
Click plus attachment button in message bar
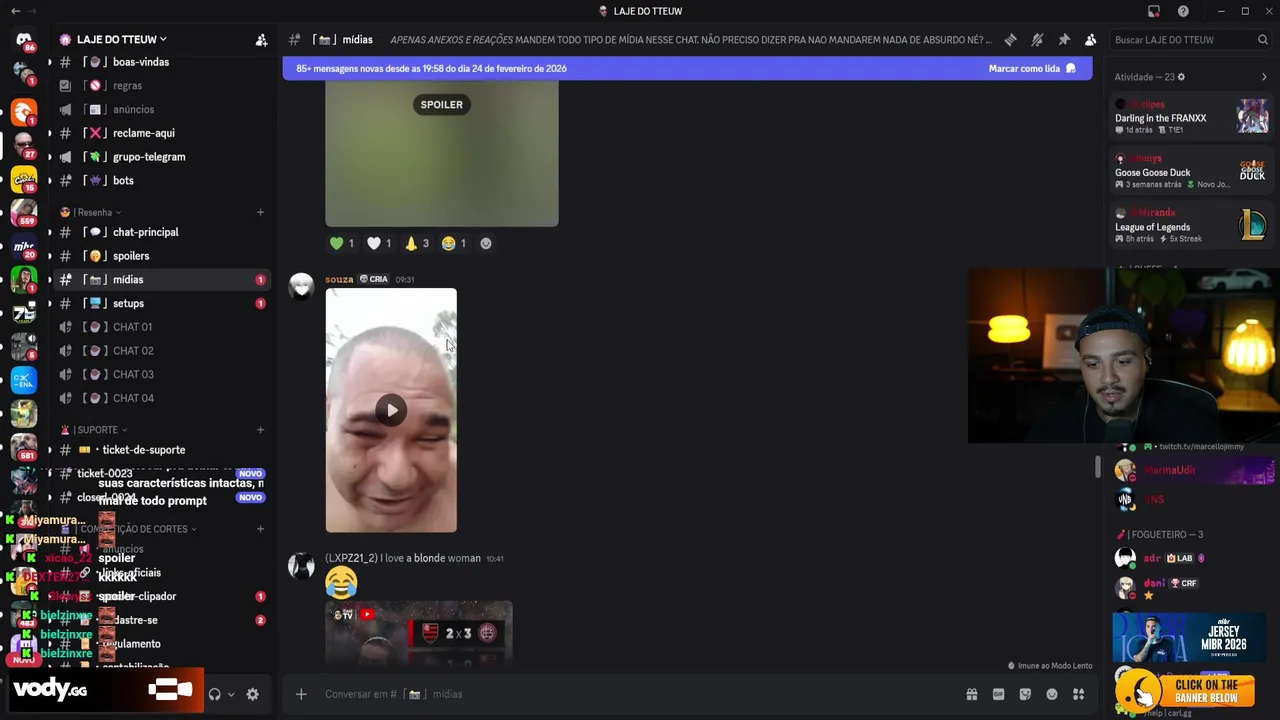(x=301, y=694)
